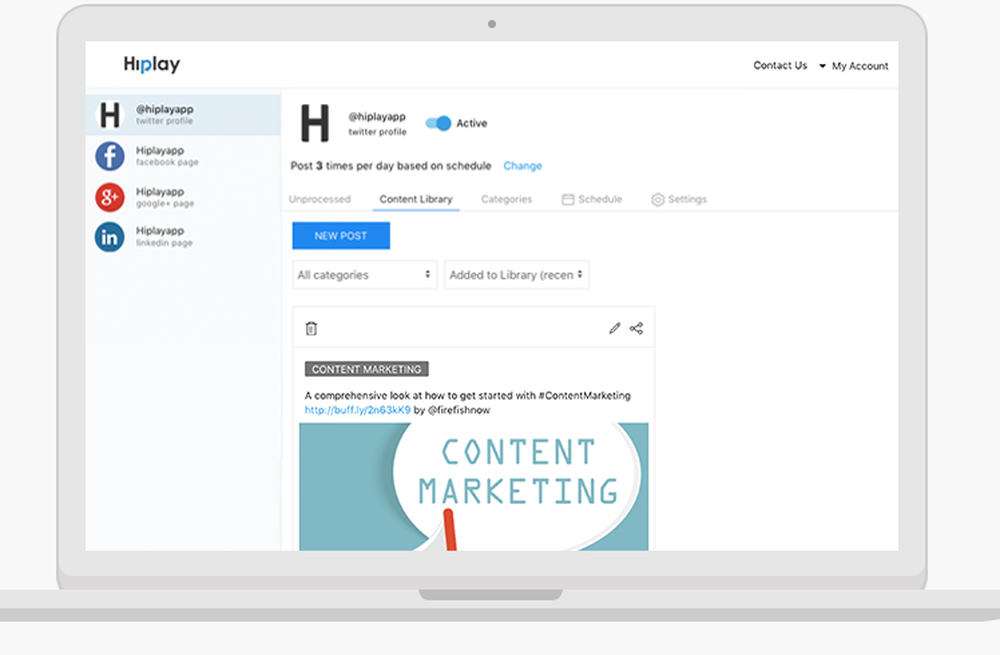
Task: Switch to the Unprocessed tab
Action: tap(320, 199)
